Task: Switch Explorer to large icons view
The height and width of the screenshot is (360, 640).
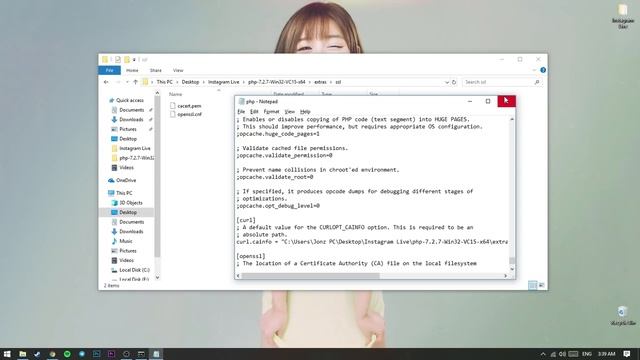Action: (x=542, y=285)
